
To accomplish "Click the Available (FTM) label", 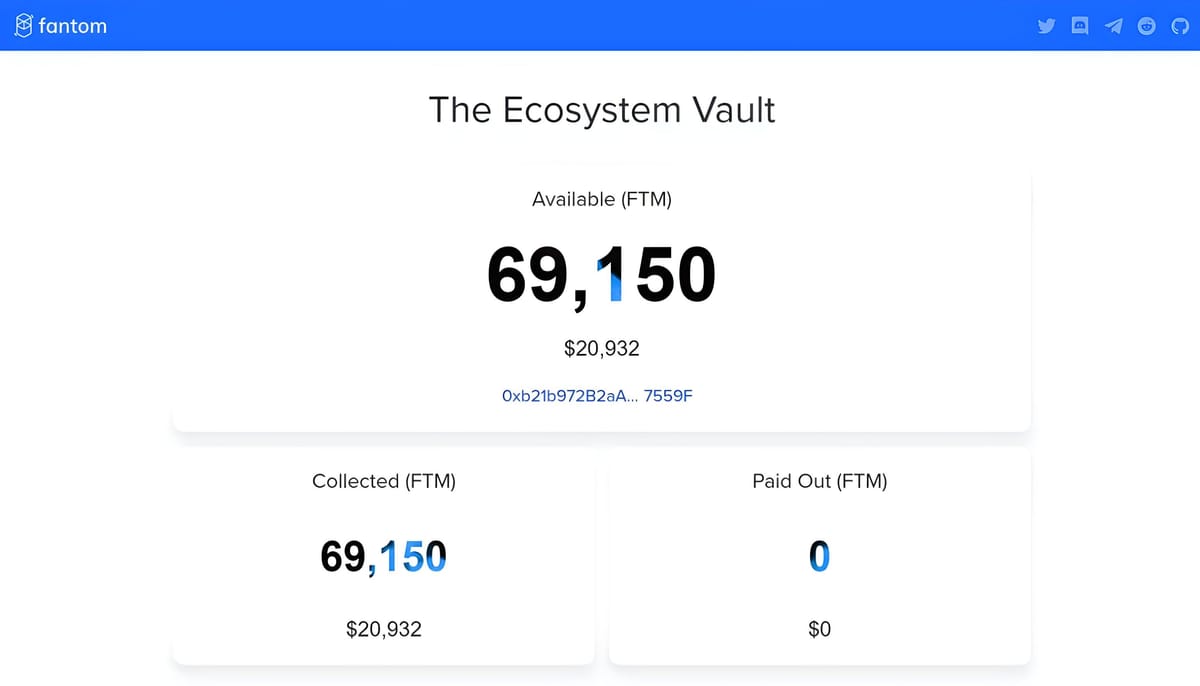I will click(x=601, y=199).
